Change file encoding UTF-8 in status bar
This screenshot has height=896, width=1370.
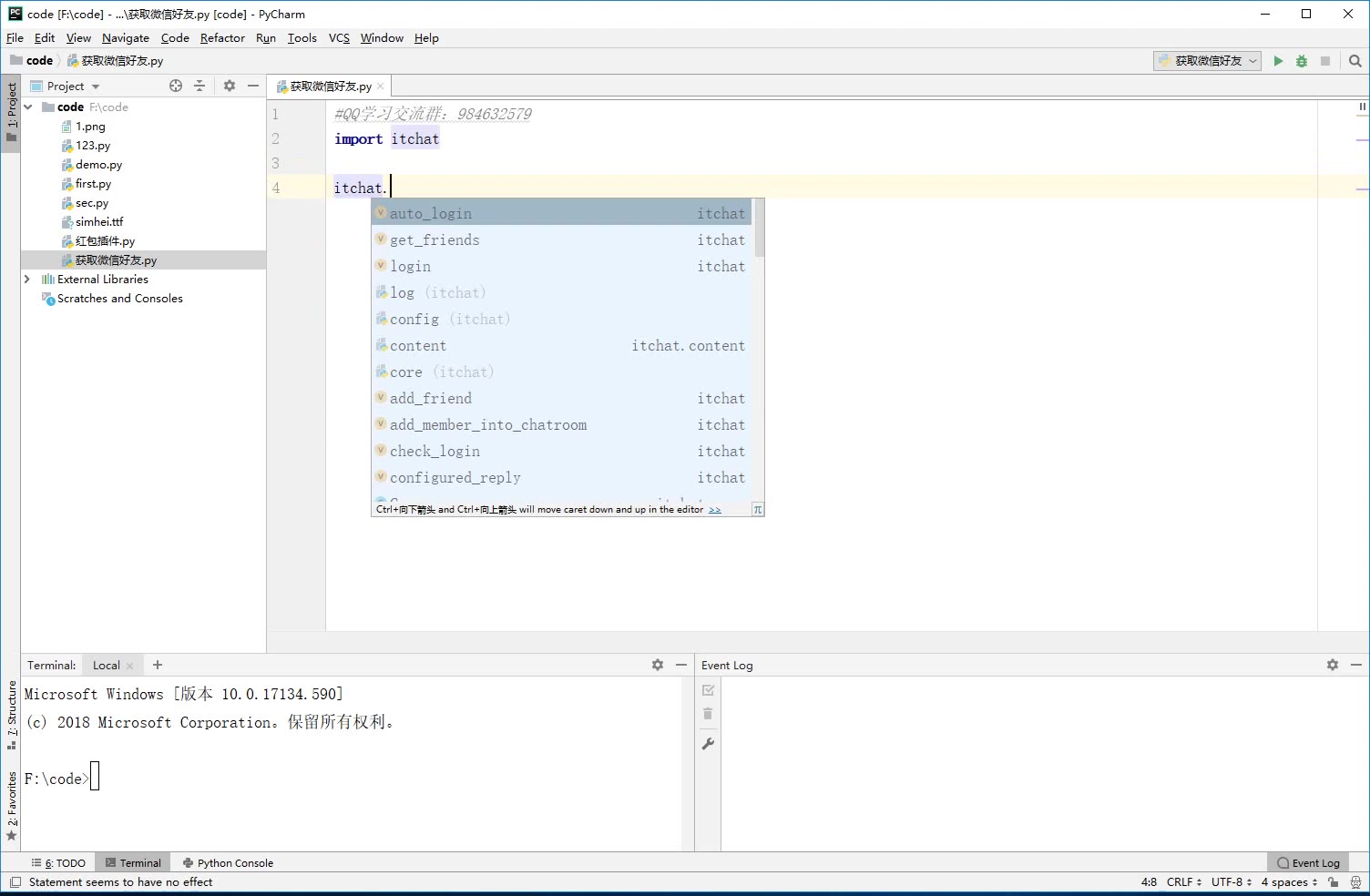pyautogui.click(x=1232, y=882)
